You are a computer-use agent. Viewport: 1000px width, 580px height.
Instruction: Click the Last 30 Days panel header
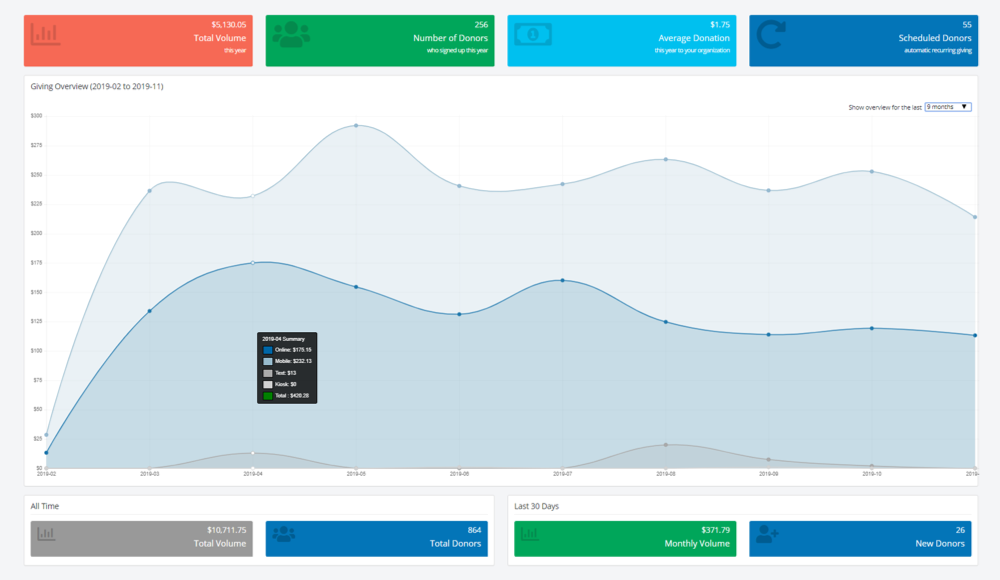pyautogui.click(x=535, y=506)
